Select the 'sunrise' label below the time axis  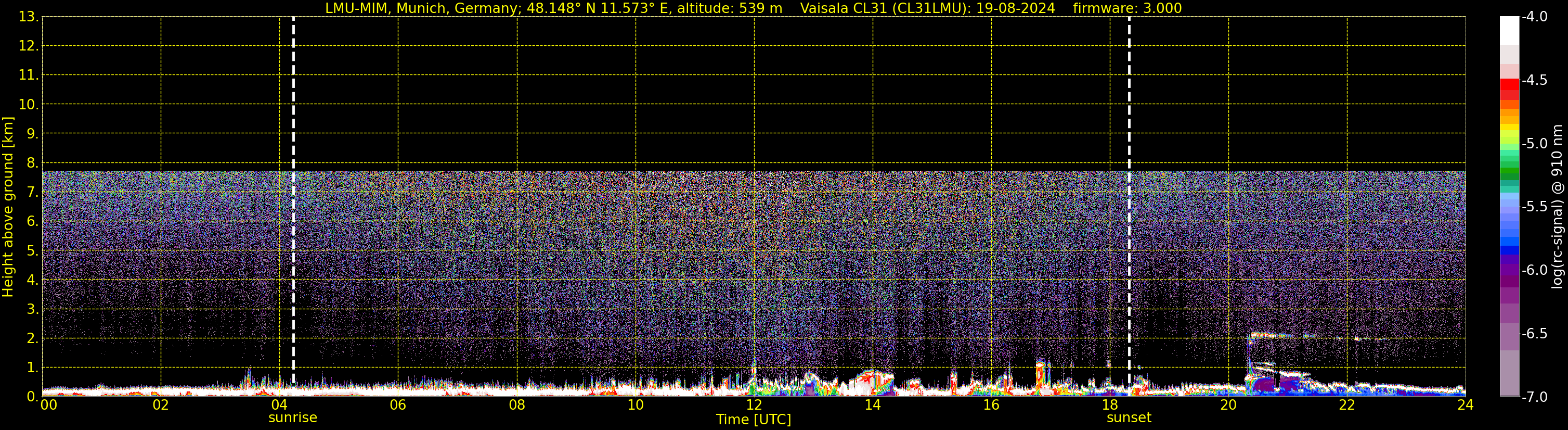pos(293,418)
